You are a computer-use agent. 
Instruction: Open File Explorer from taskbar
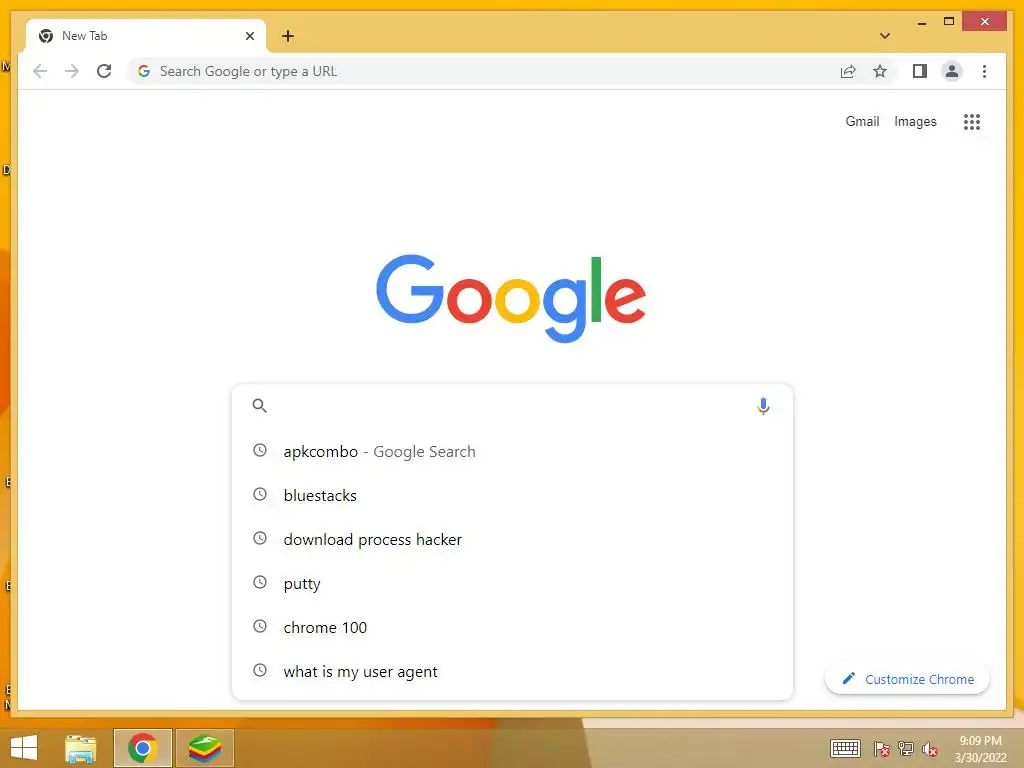tap(81, 748)
